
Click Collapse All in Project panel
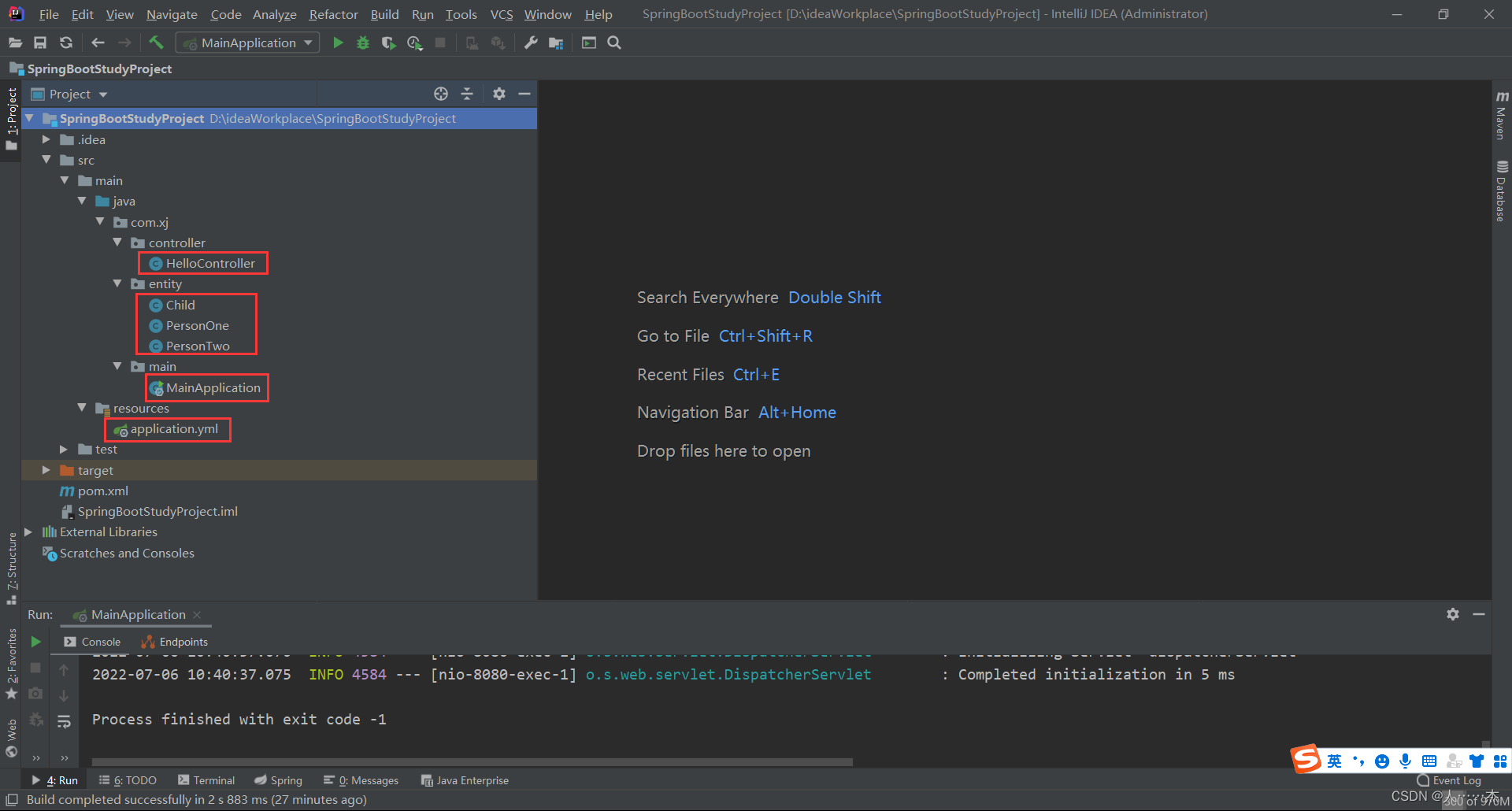point(467,94)
